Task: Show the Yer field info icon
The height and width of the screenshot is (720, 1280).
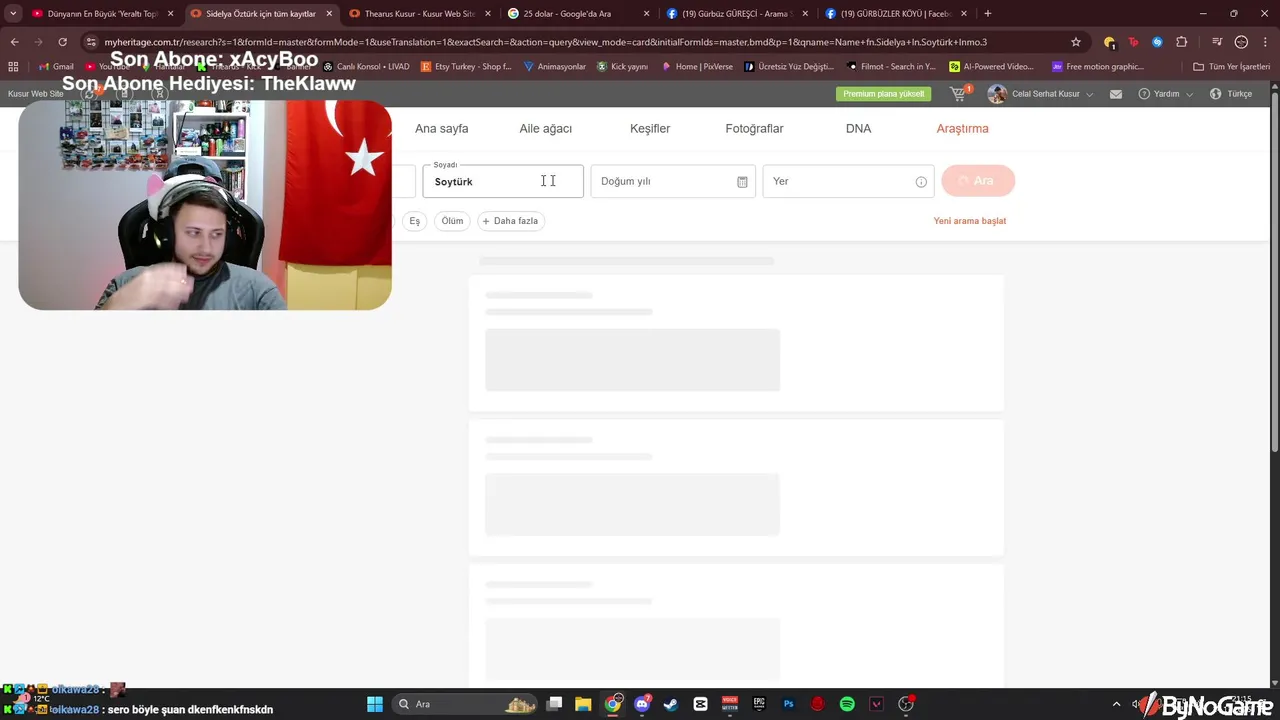Action: (921, 182)
